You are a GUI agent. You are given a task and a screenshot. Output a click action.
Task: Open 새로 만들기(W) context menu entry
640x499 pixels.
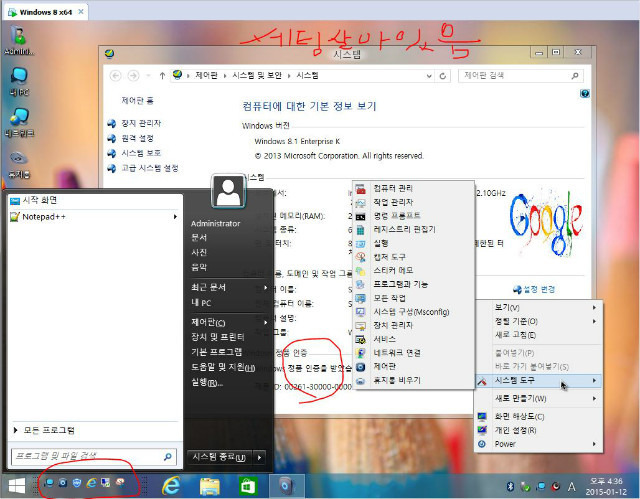point(538,398)
